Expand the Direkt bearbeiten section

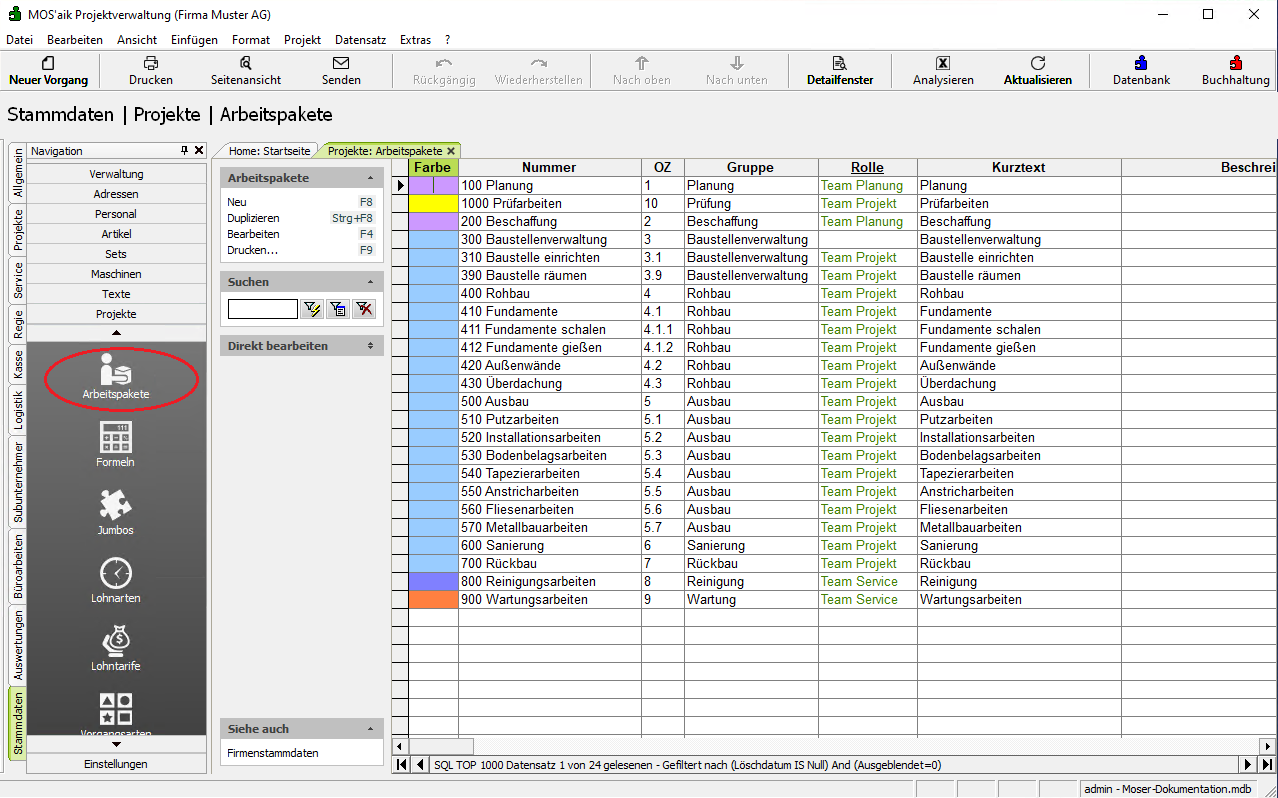click(371, 346)
